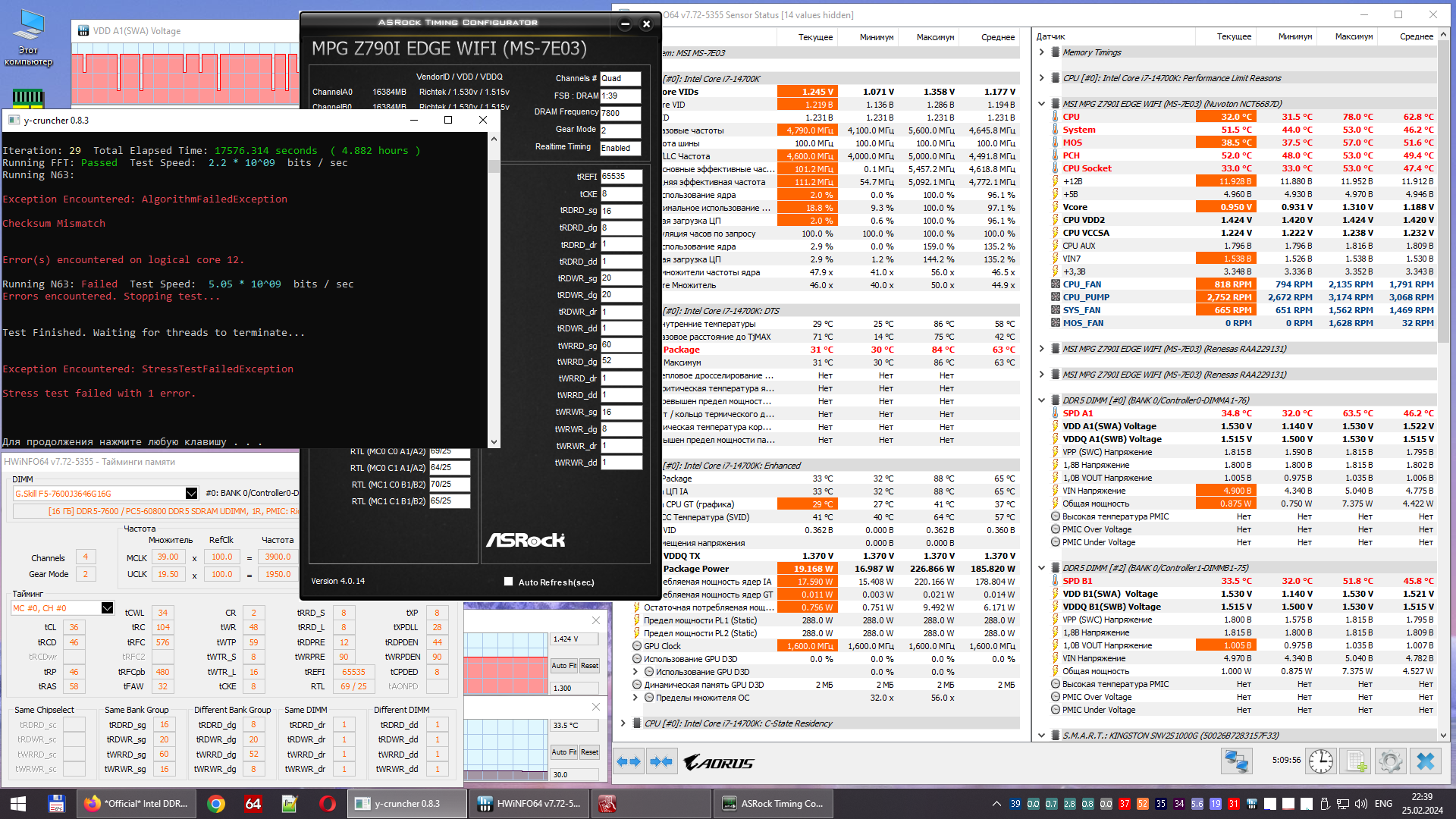Click the log file add icon

click(1356, 761)
